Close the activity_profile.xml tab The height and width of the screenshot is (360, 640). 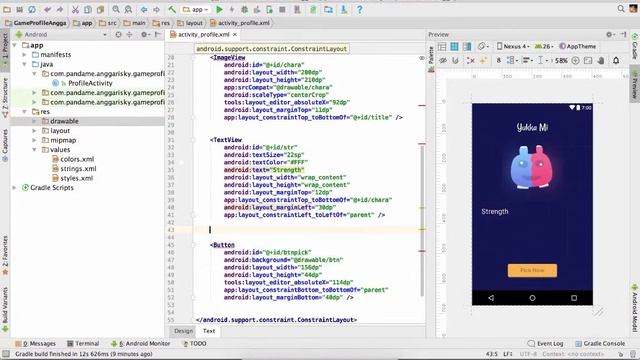point(235,35)
